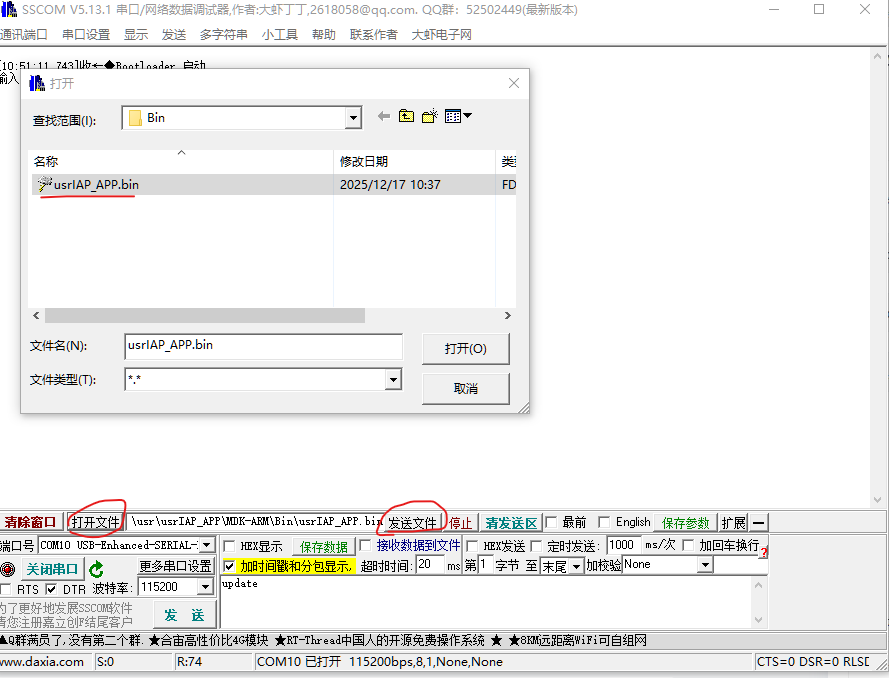Click the 文件名 input field
Screen dimensions: 889x678
(263, 346)
